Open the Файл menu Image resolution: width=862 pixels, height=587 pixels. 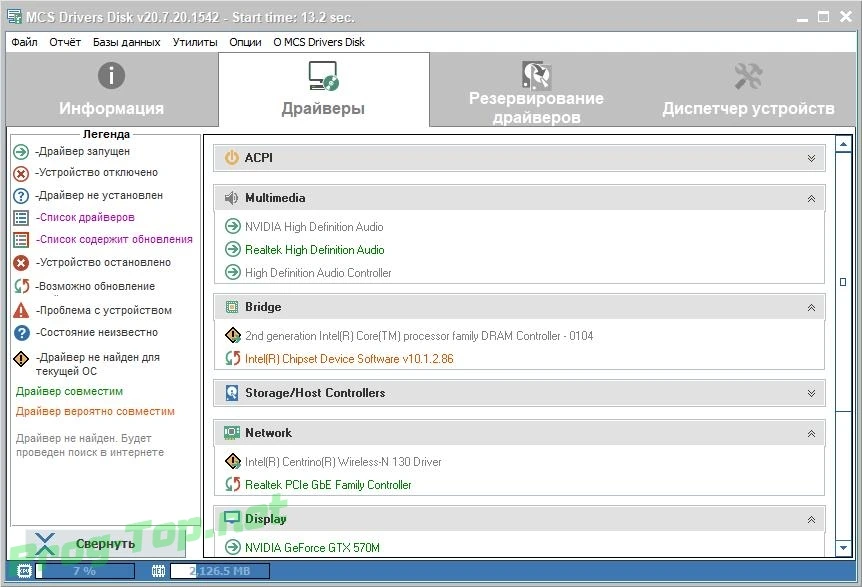coord(24,42)
